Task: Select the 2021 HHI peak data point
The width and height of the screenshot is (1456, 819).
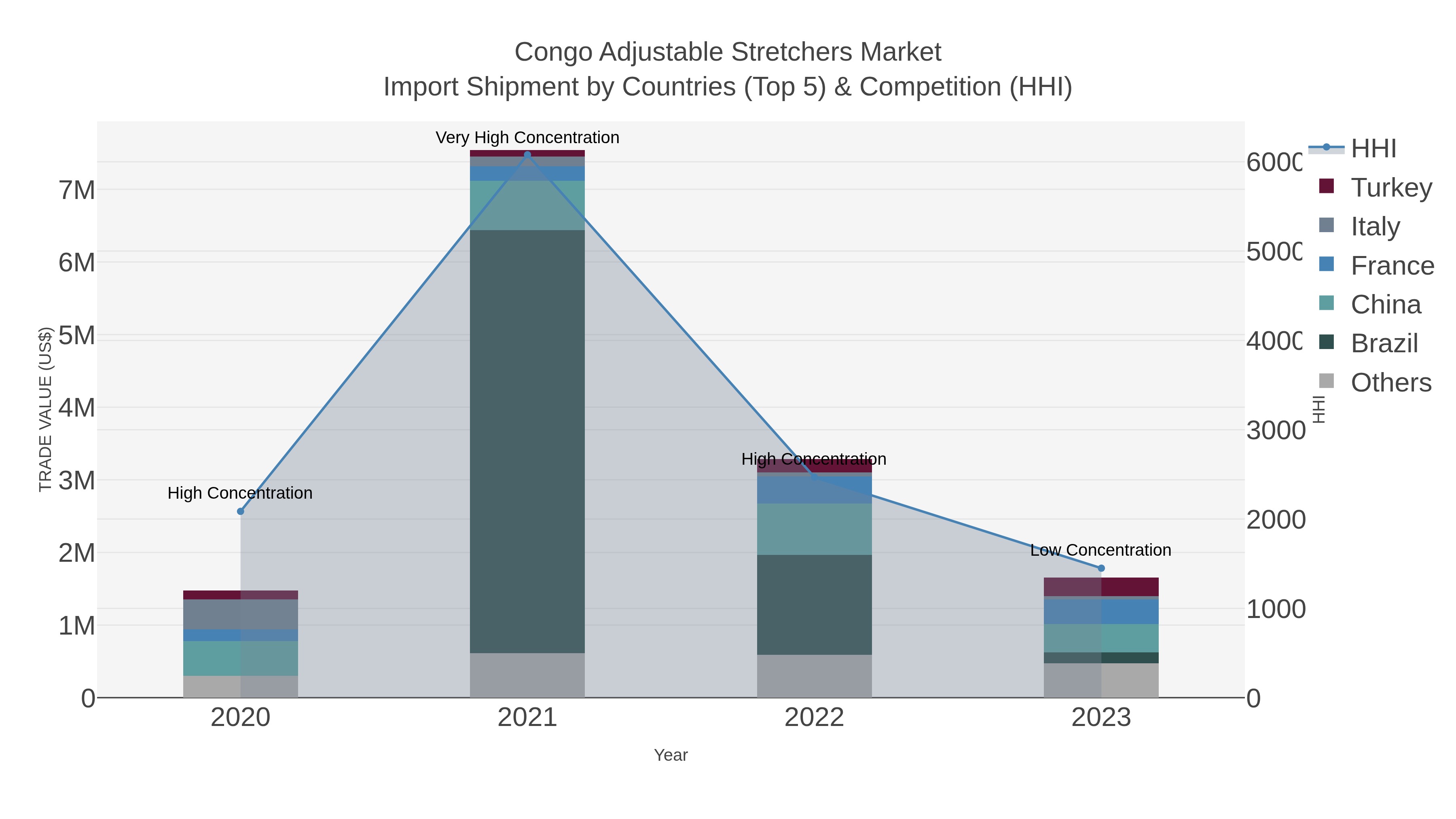Action: (527, 154)
